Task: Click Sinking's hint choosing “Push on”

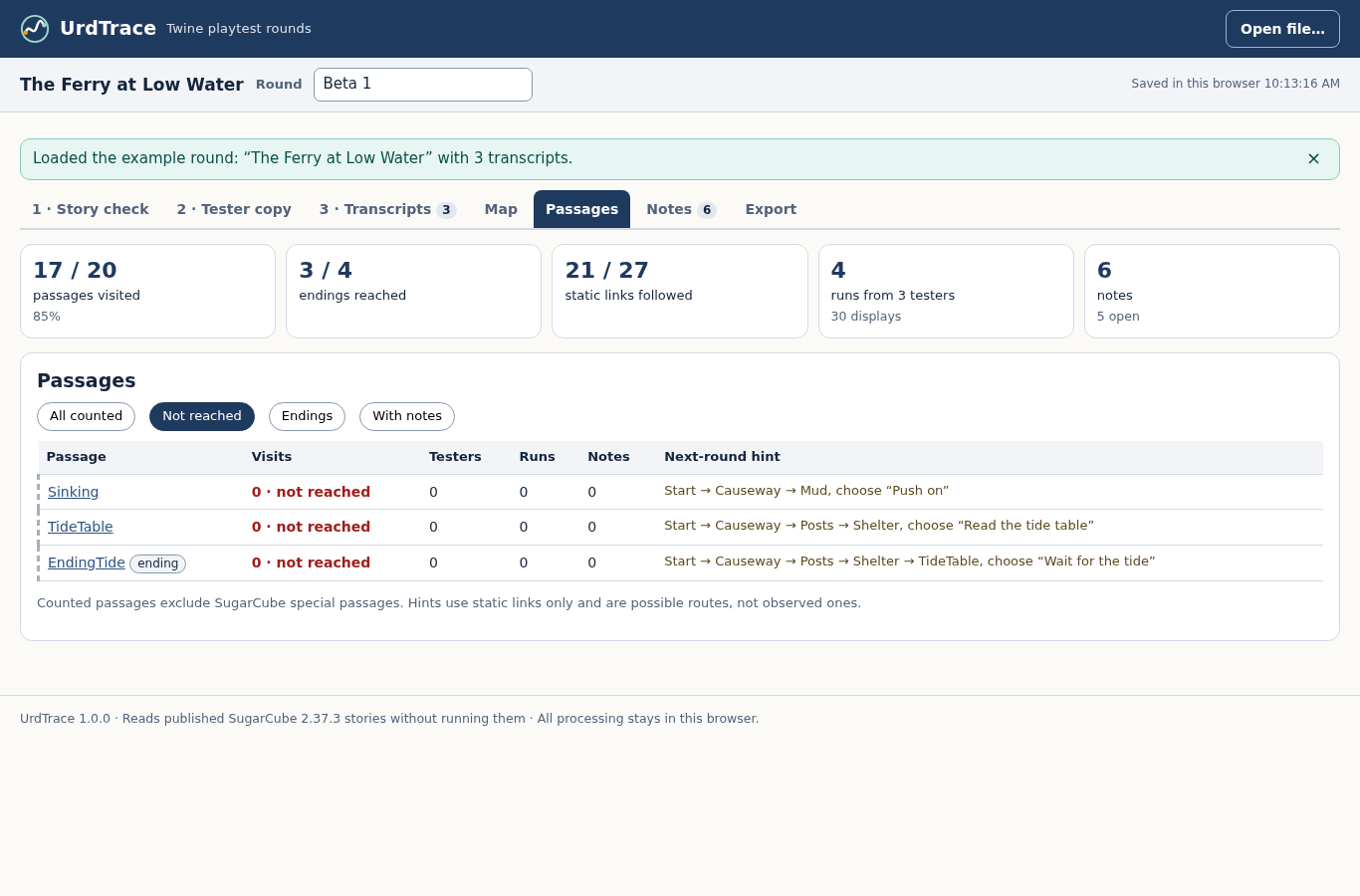Action: pos(806,491)
